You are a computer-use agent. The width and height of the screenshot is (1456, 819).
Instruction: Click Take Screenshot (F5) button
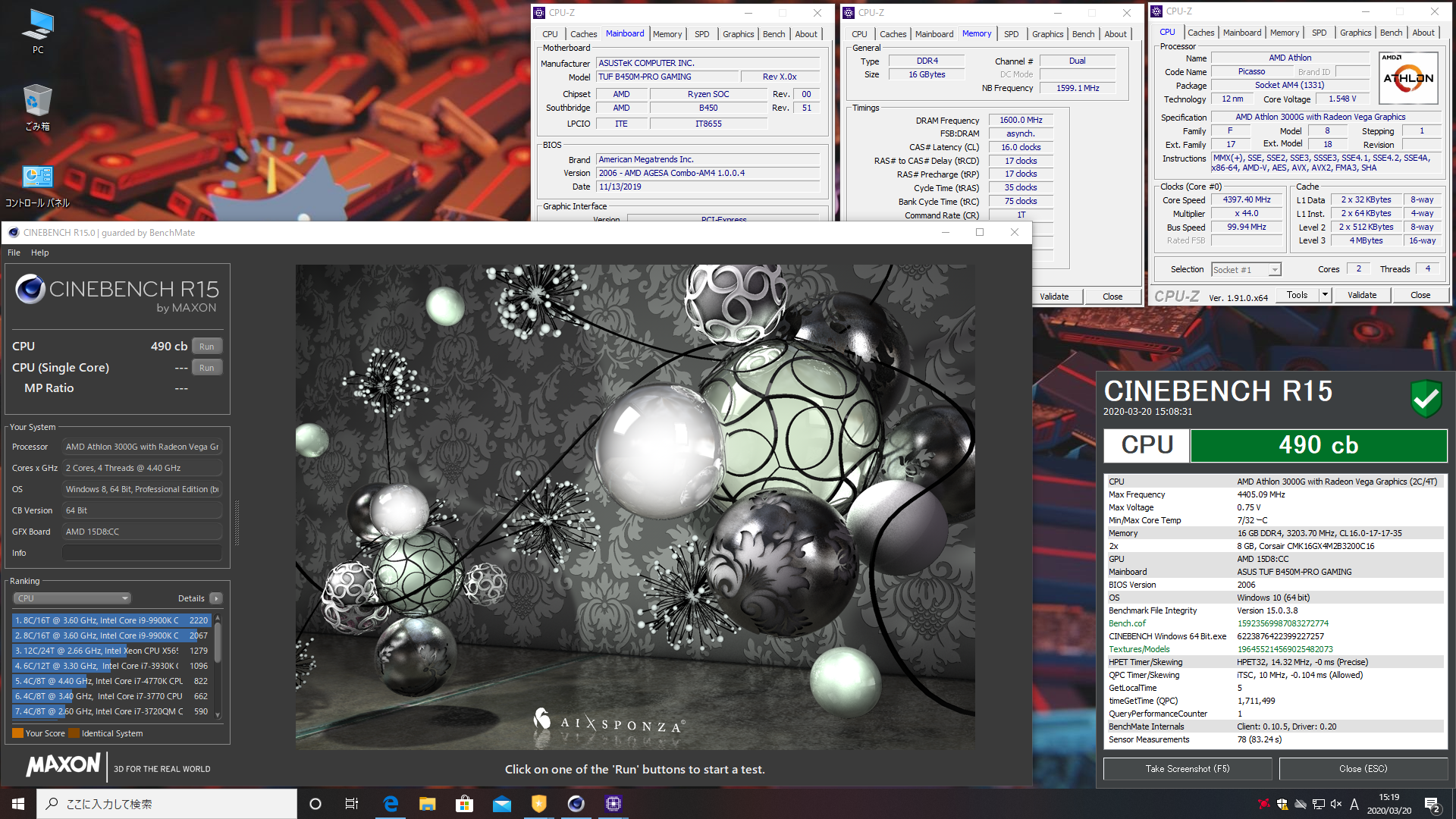tap(1188, 769)
